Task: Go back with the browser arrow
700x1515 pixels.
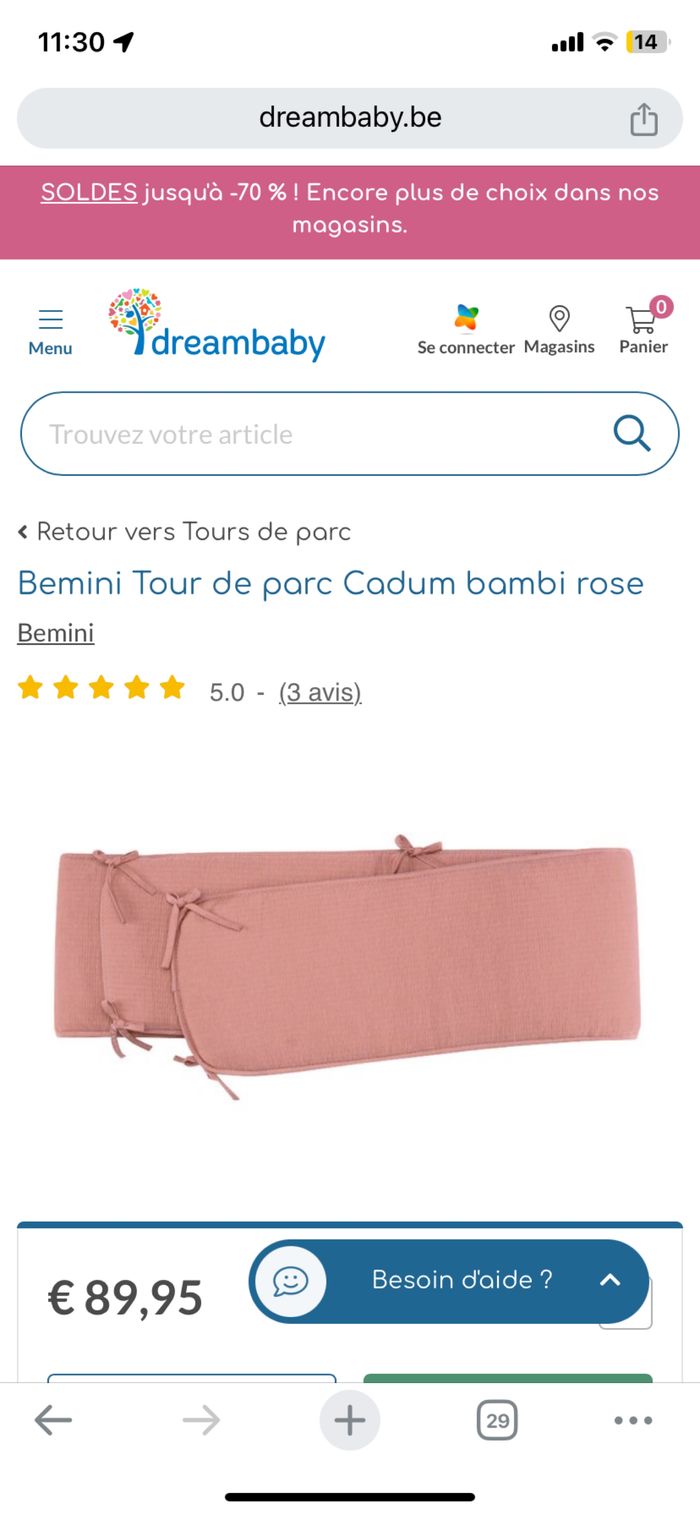Action: click(x=53, y=1420)
